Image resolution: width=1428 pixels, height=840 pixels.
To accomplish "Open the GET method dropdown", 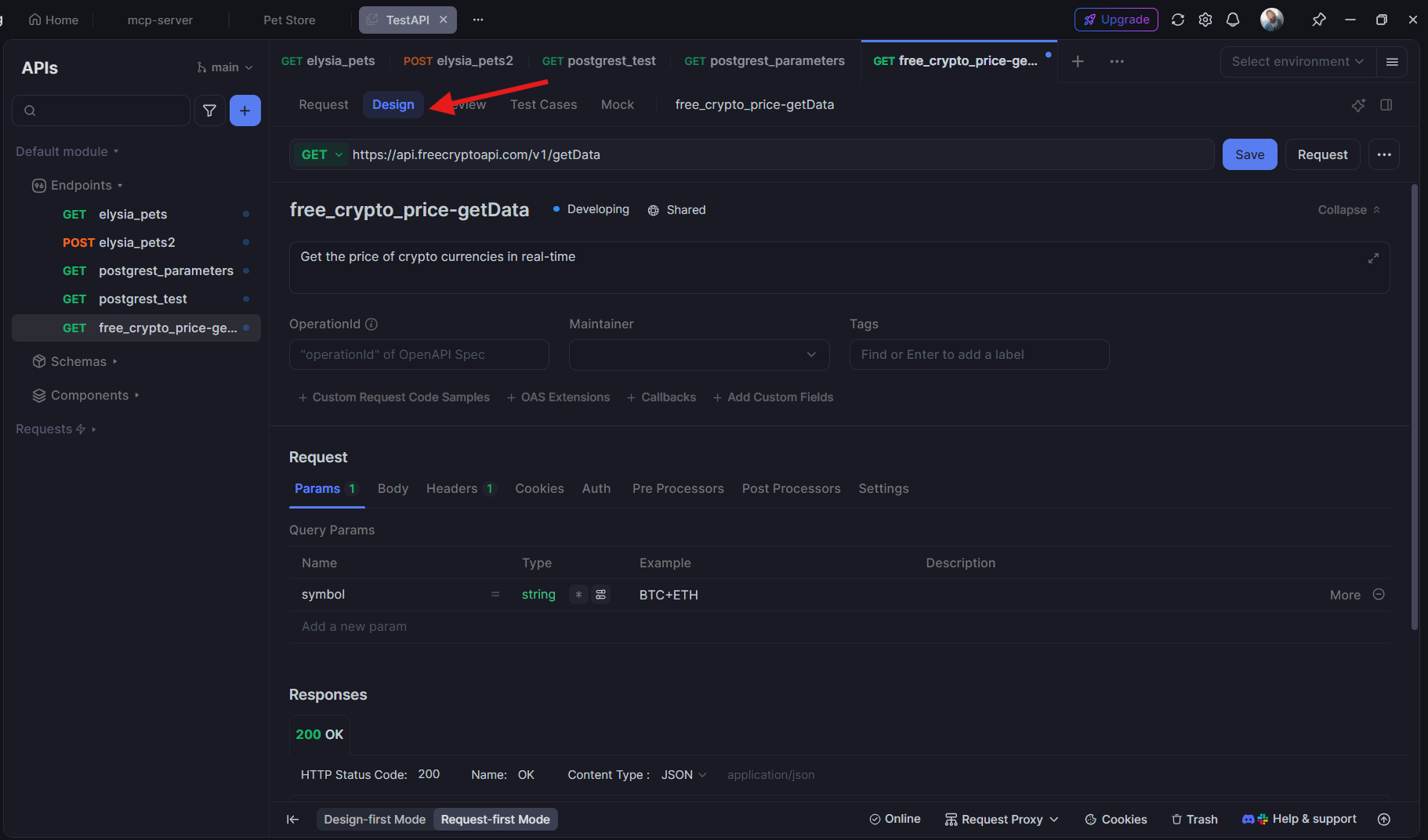I will tap(321, 154).
